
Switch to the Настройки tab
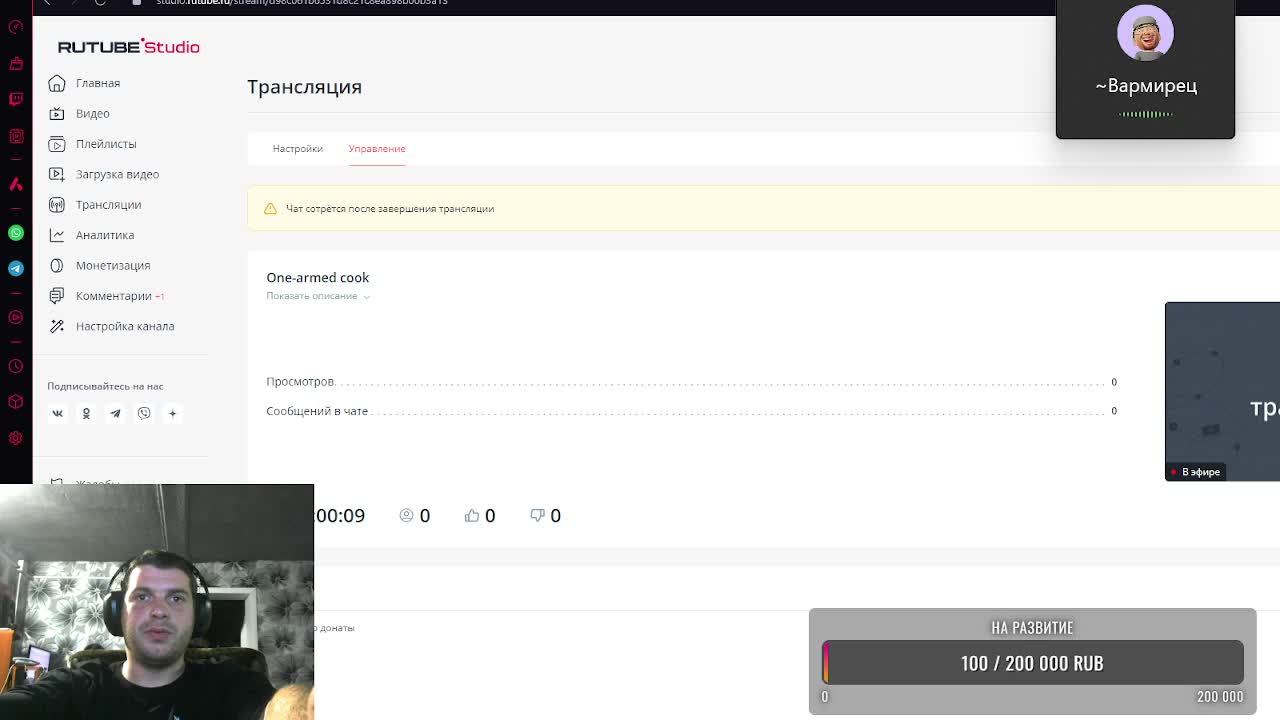coord(297,149)
